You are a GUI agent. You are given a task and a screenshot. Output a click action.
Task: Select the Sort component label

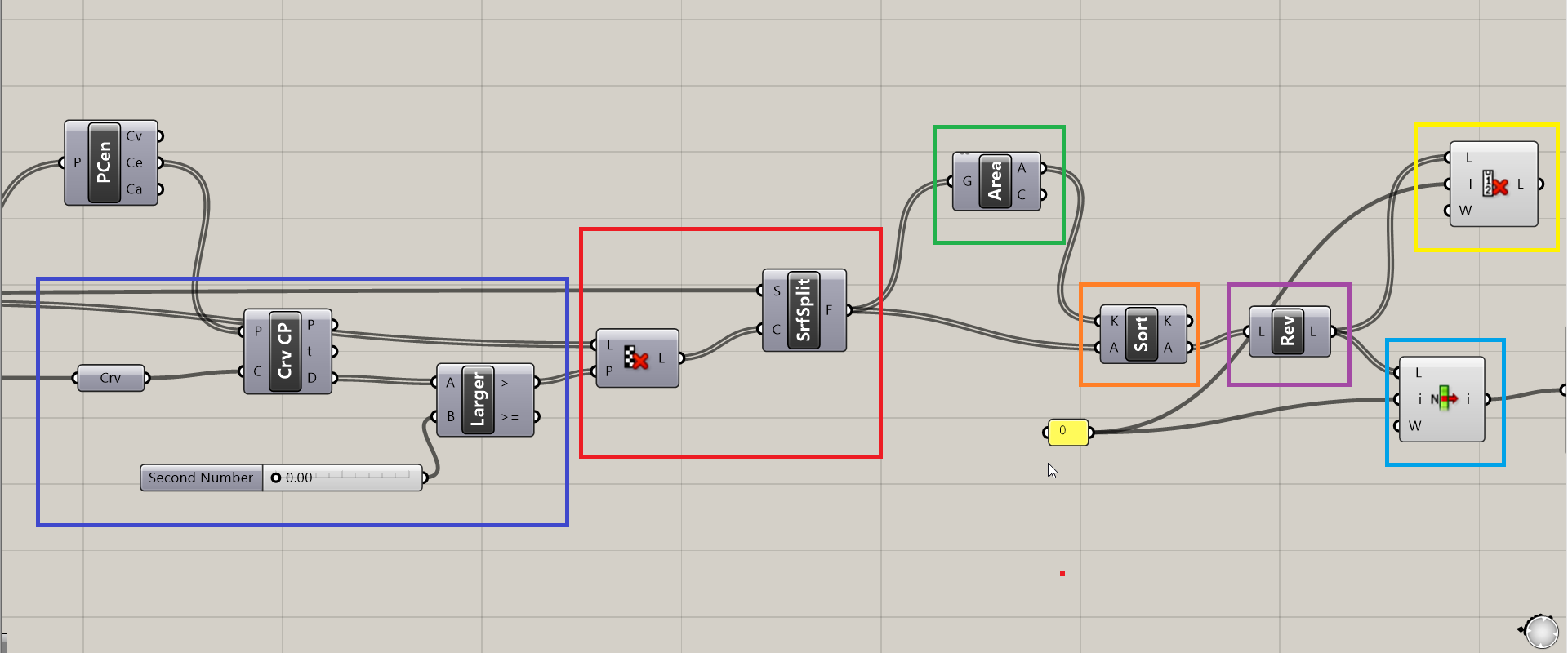pyautogui.click(x=1141, y=334)
